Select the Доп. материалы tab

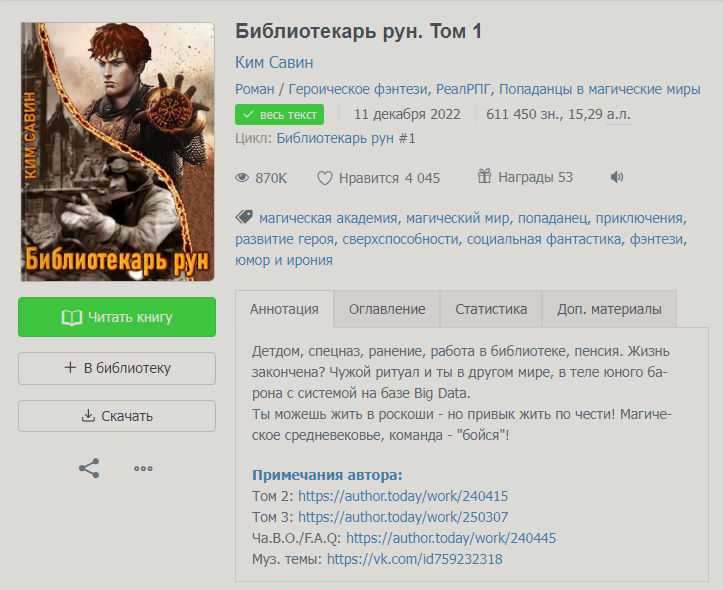[609, 309]
